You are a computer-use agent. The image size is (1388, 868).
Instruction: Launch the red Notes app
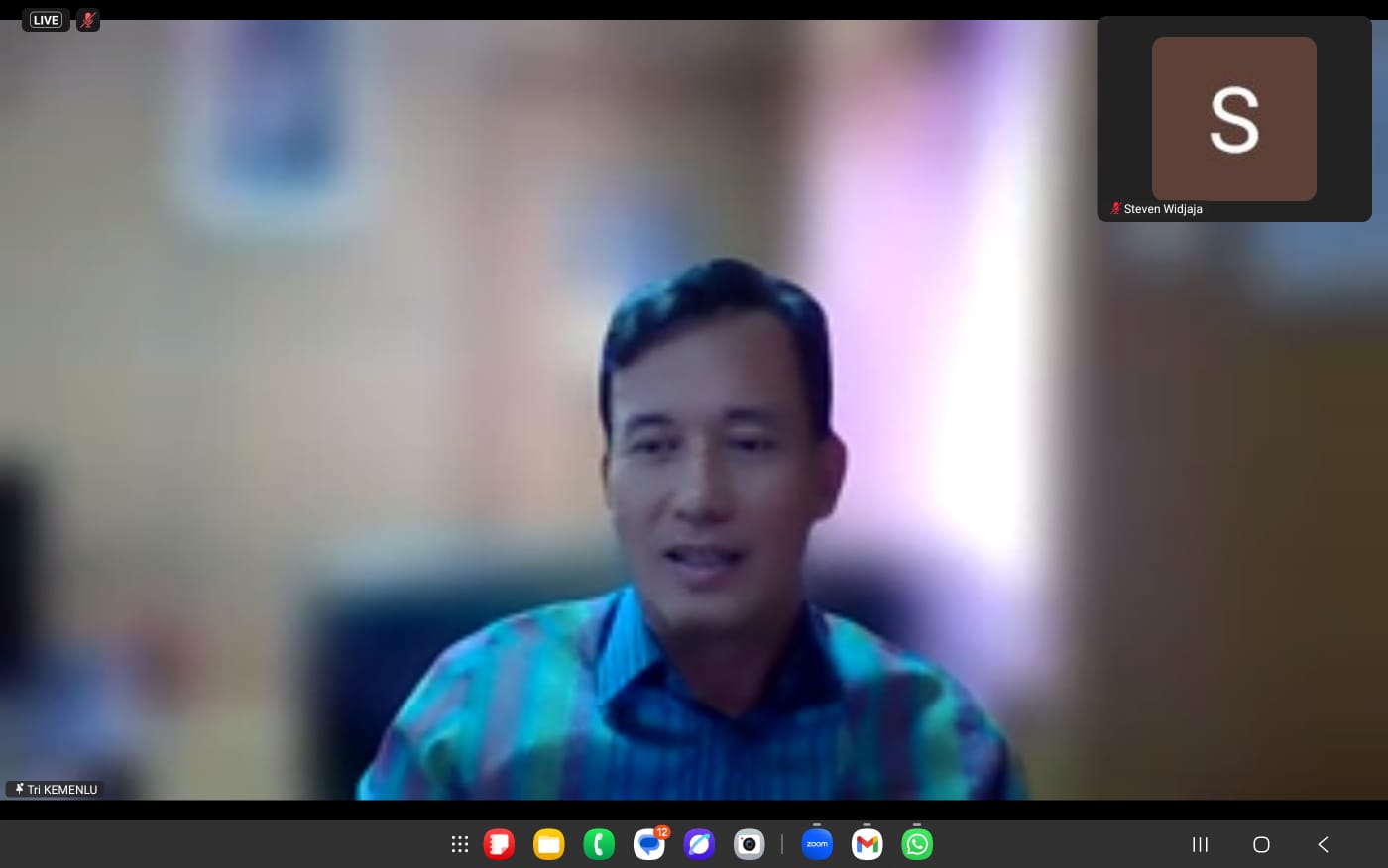[499, 844]
